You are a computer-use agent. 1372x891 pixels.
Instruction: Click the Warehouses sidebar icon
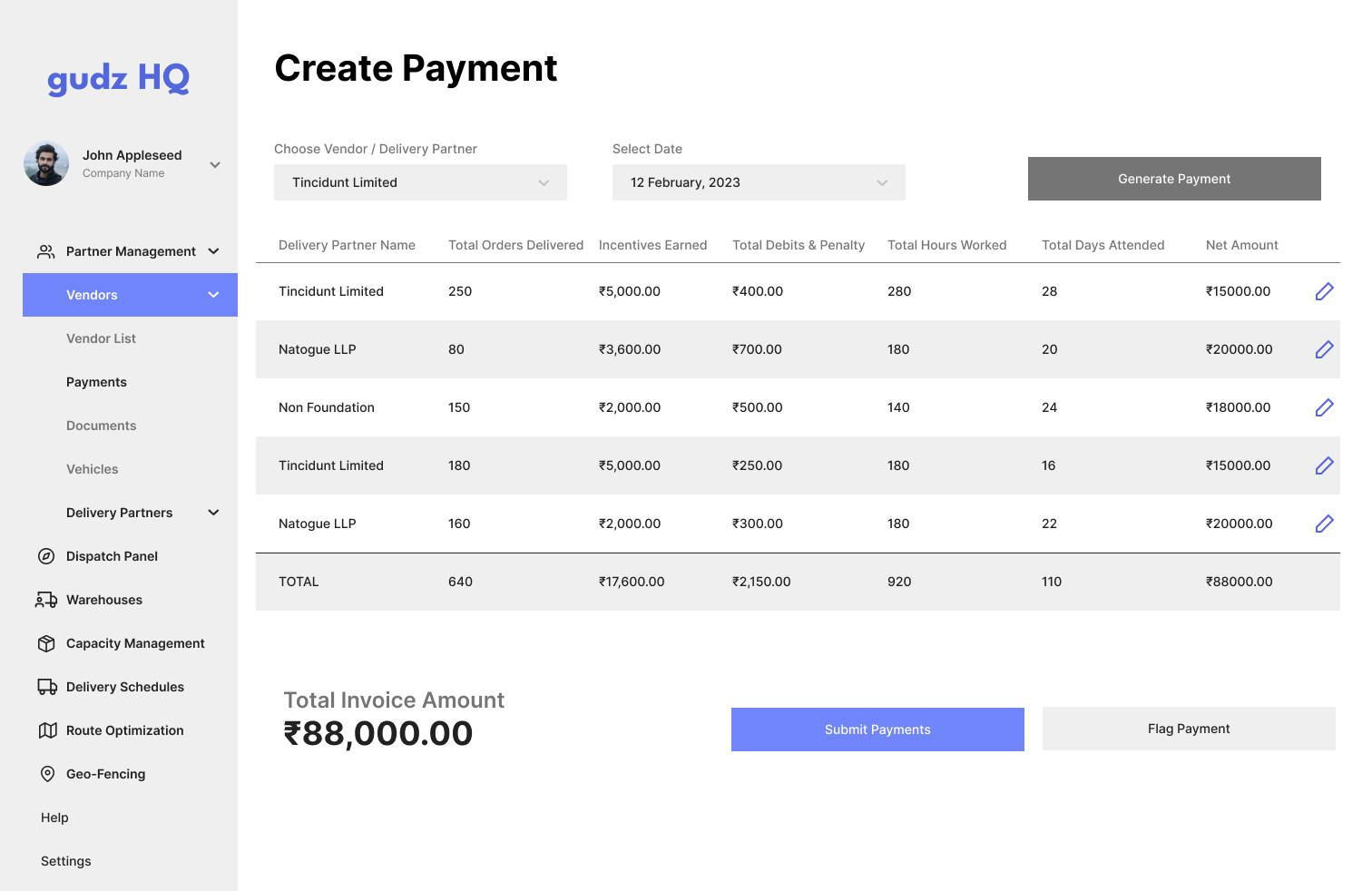point(46,600)
